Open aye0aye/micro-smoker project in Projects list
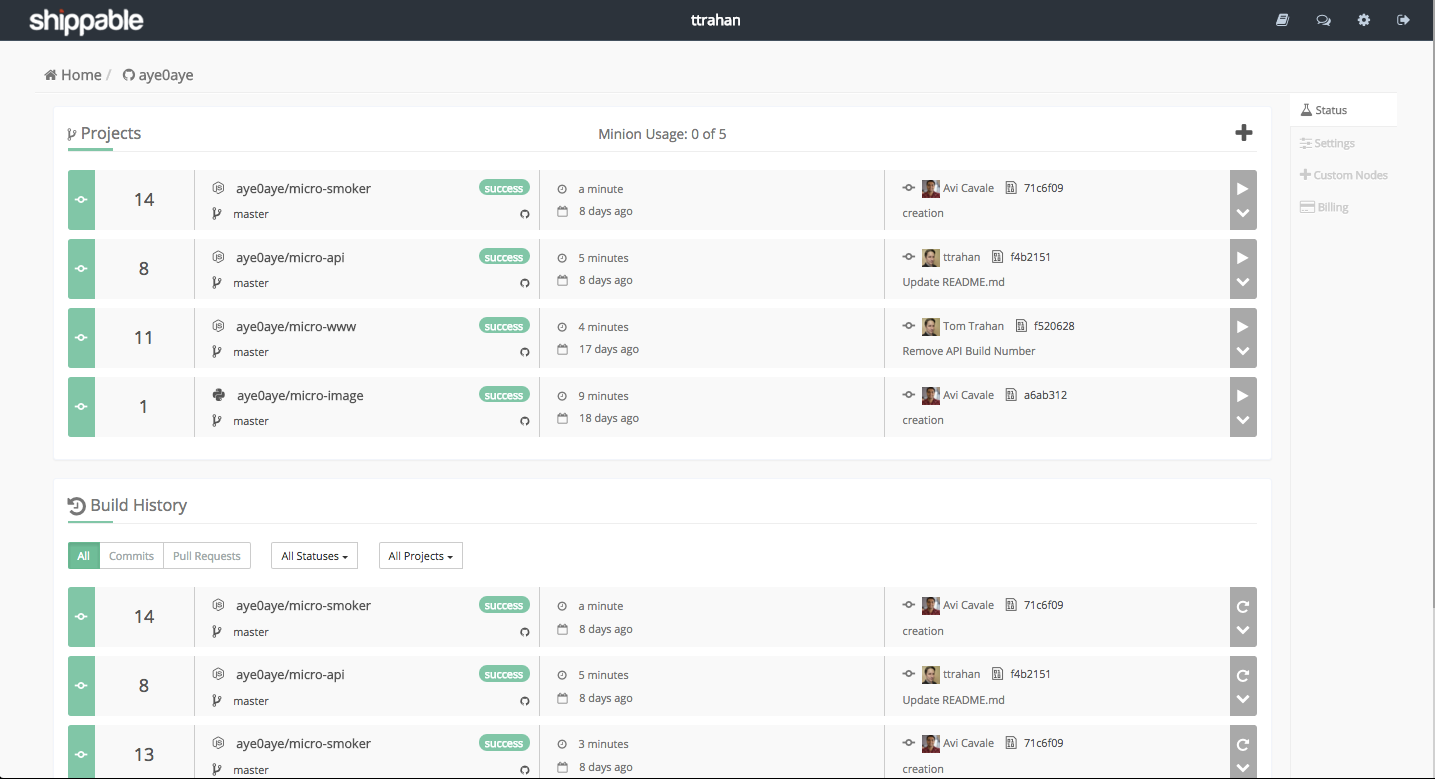Image resolution: width=1435 pixels, height=779 pixels. 303,188
